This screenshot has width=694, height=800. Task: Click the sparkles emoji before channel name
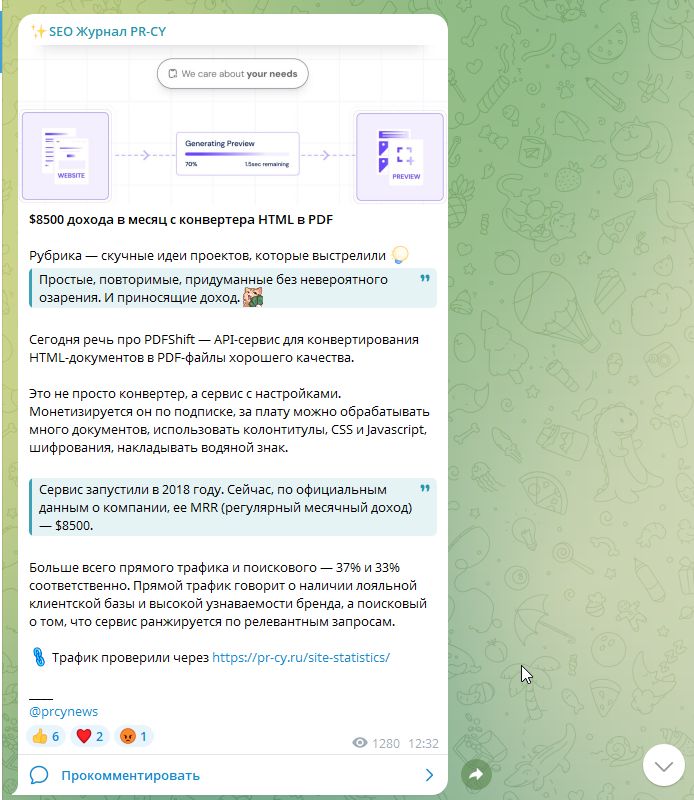click(x=38, y=32)
